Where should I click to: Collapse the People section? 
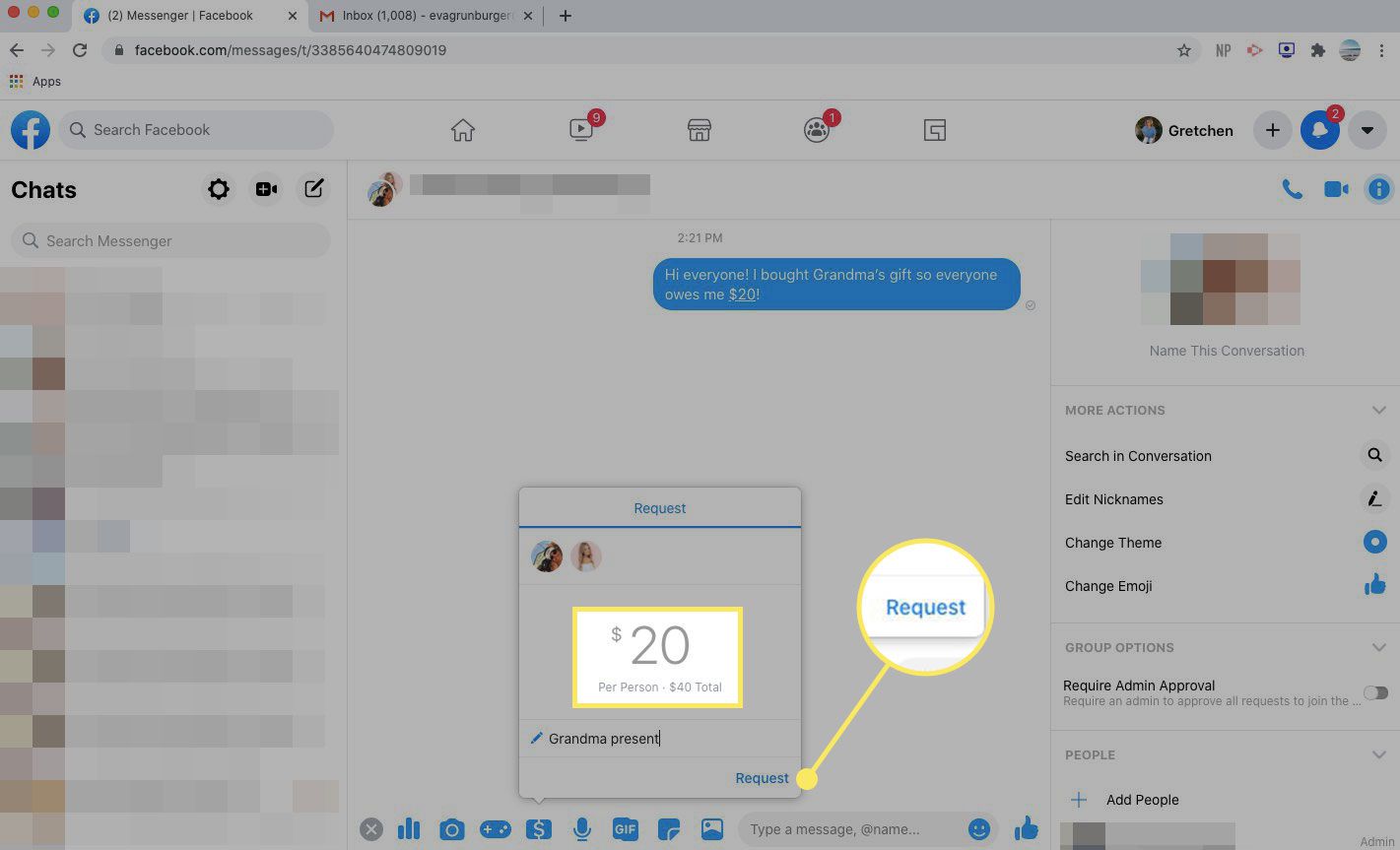(x=1378, y=754)
